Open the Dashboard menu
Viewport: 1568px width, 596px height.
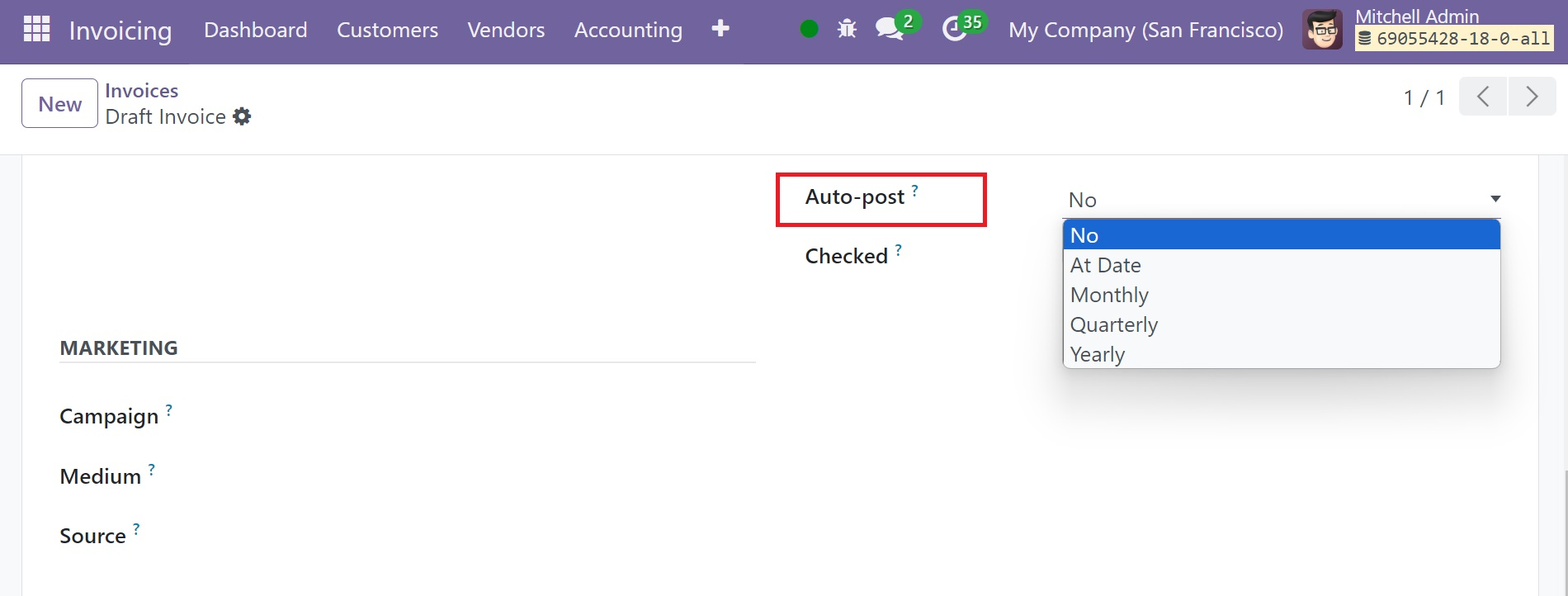click(x=256, y=30)
